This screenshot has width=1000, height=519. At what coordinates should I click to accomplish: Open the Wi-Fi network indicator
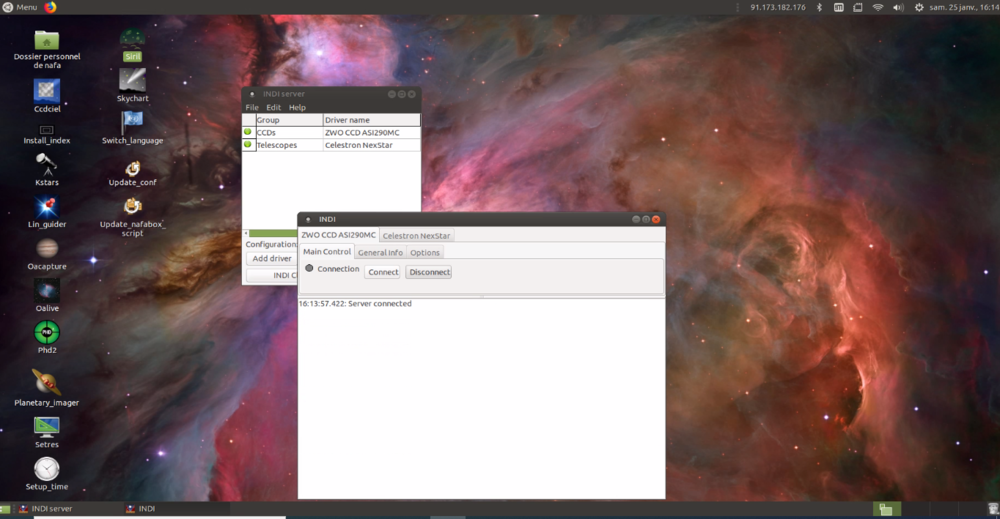pos(878,8)
